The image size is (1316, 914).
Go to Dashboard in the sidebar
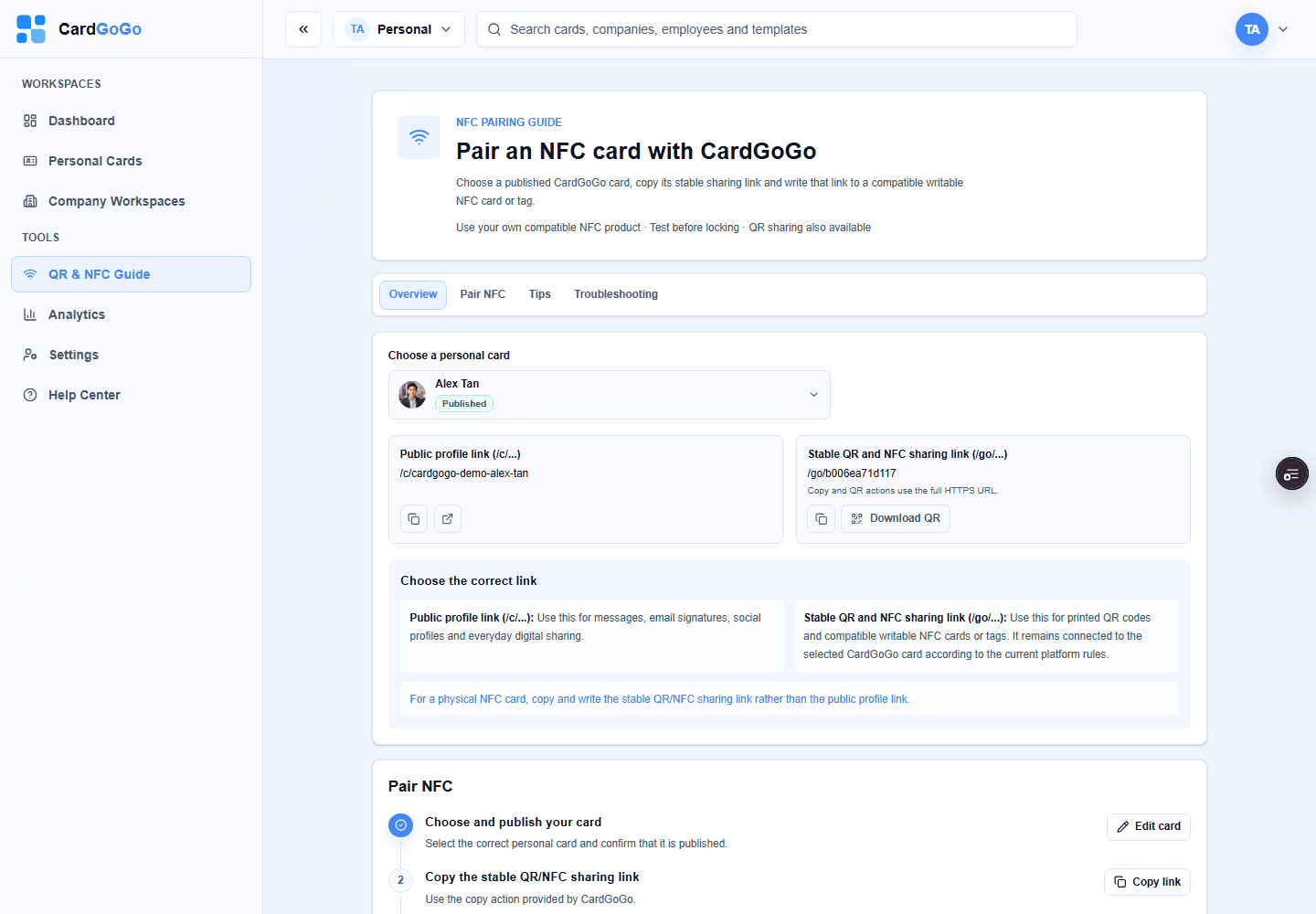point(131,121)
